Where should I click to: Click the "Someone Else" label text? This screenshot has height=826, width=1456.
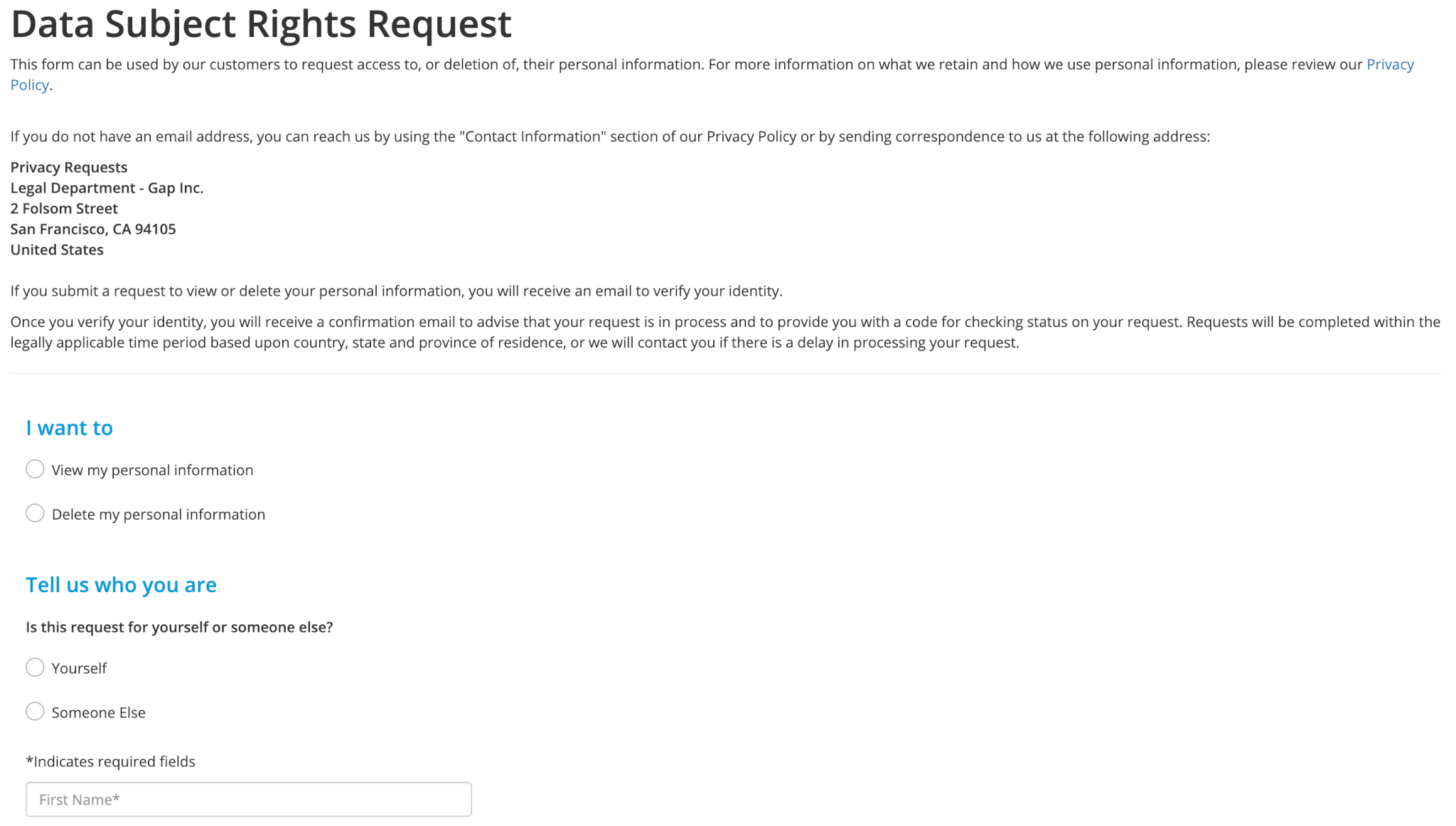99,712
